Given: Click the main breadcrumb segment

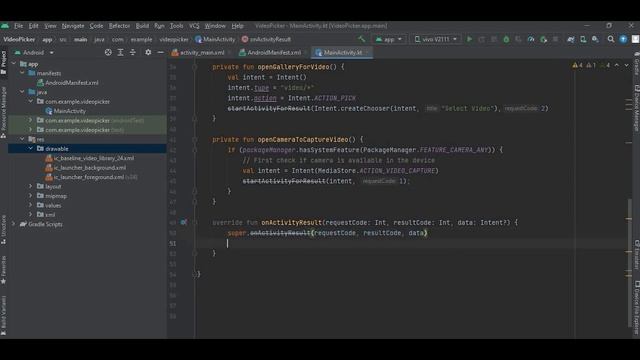Looking at the screenshot, I should pos(80,40).
